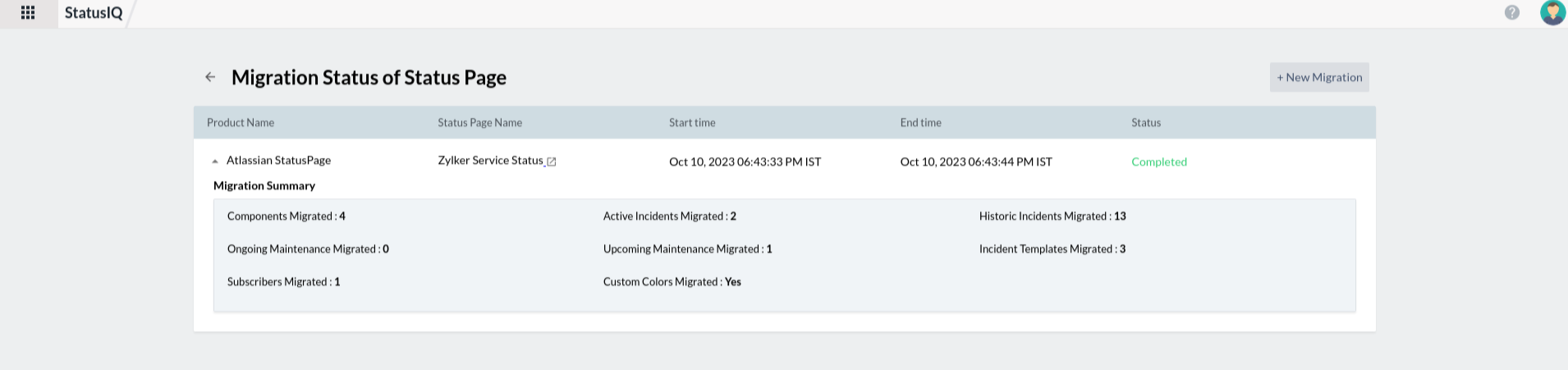1568x370 pixels.
Task: Click the Components Migrated count
Action: click(342, 217)
